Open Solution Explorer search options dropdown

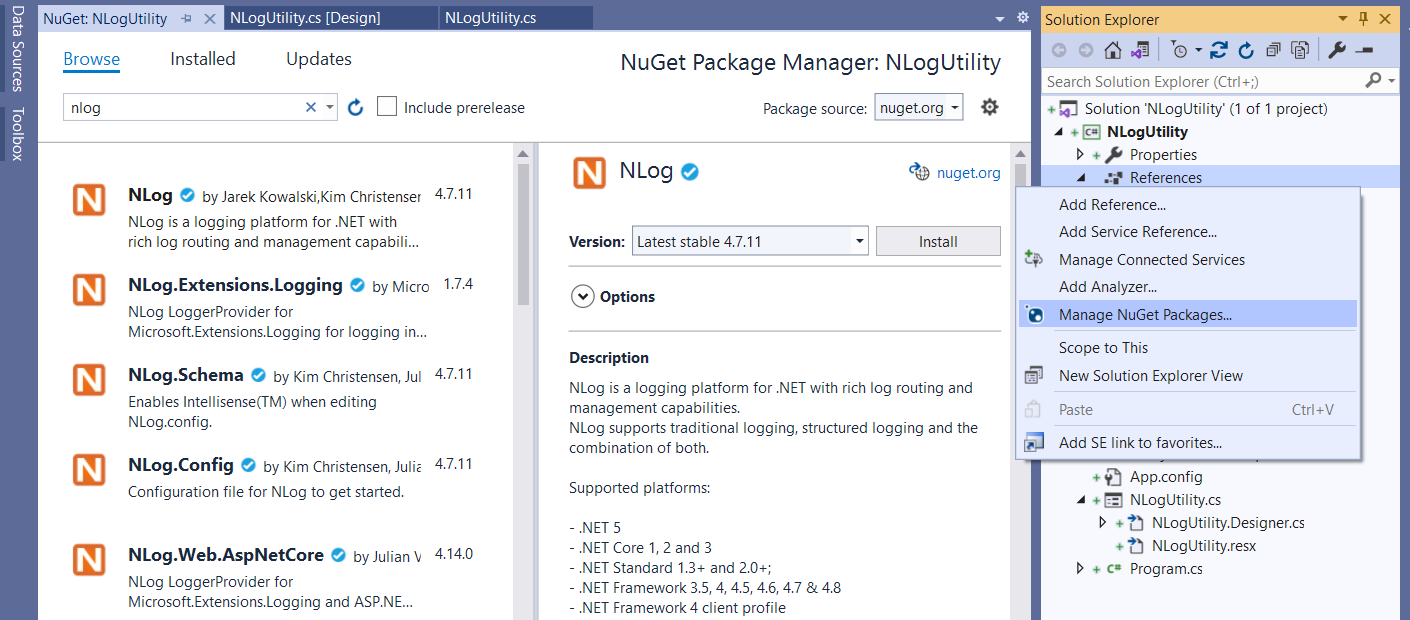[x=1391, y=80]
